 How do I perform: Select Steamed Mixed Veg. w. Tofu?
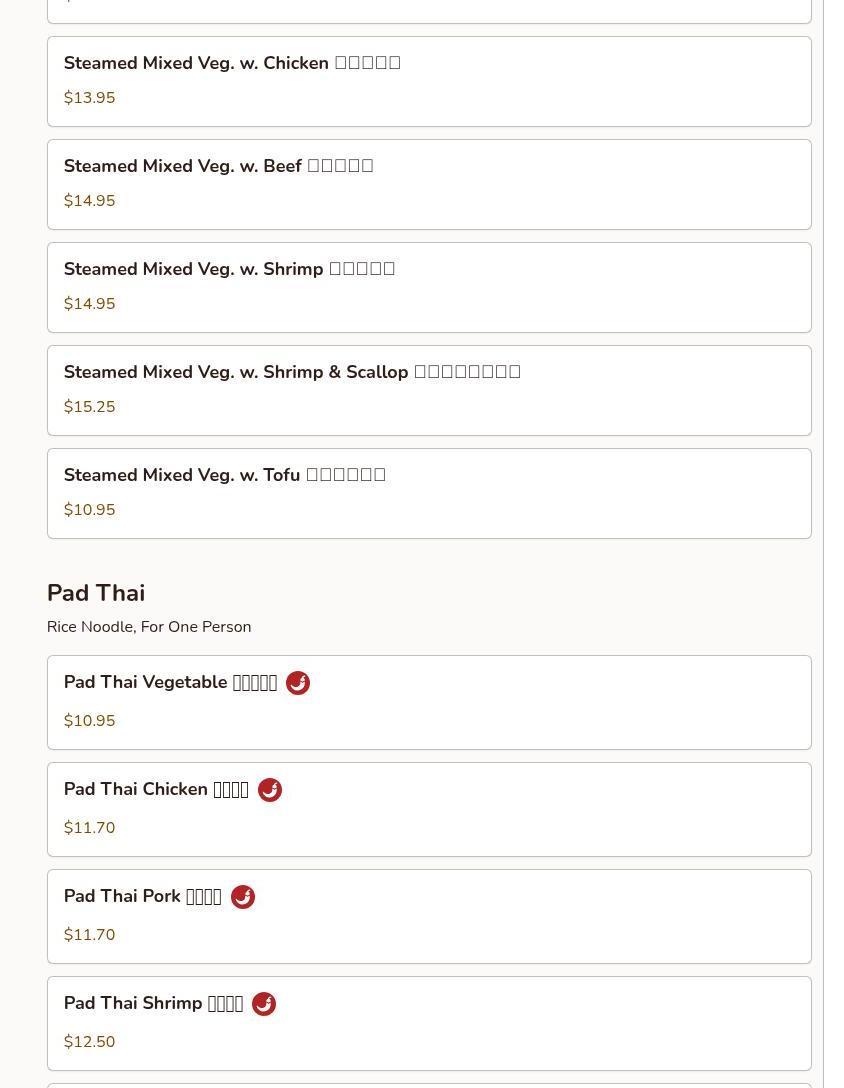click(429, 493)
